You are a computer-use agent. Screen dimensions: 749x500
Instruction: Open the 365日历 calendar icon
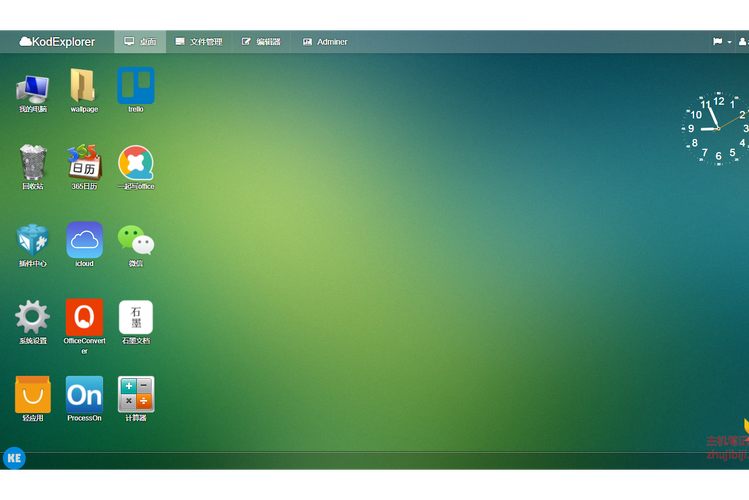pos(84,163)
